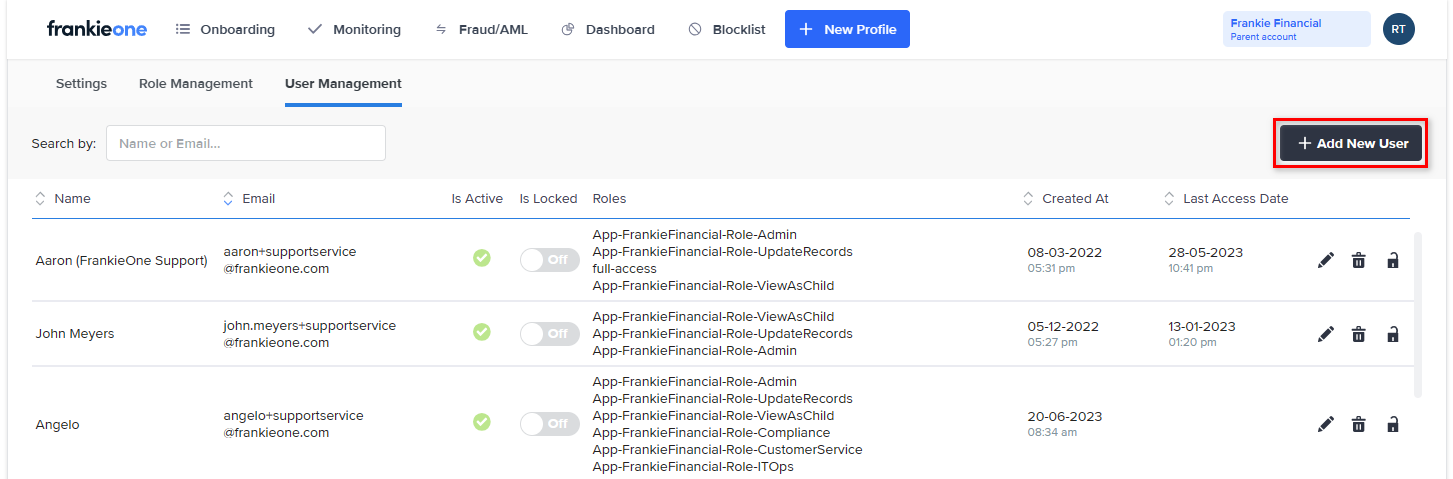Sort users by Created At column
This screenshot has width=1453, height=479.
tap(1066, 199)
